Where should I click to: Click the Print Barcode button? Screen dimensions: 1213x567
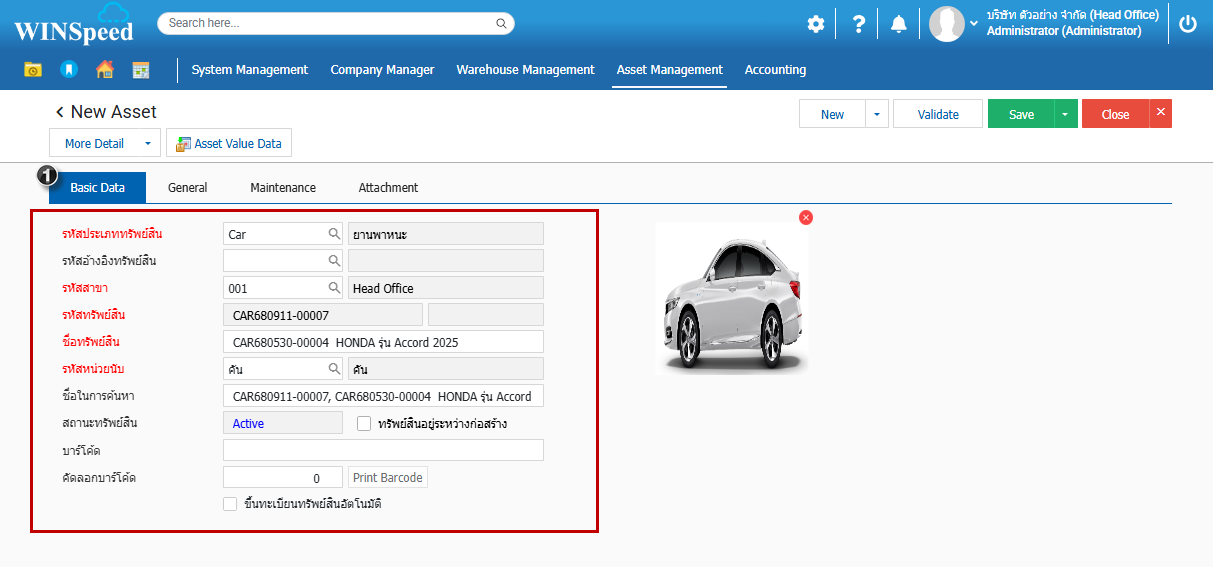(388, 478)
